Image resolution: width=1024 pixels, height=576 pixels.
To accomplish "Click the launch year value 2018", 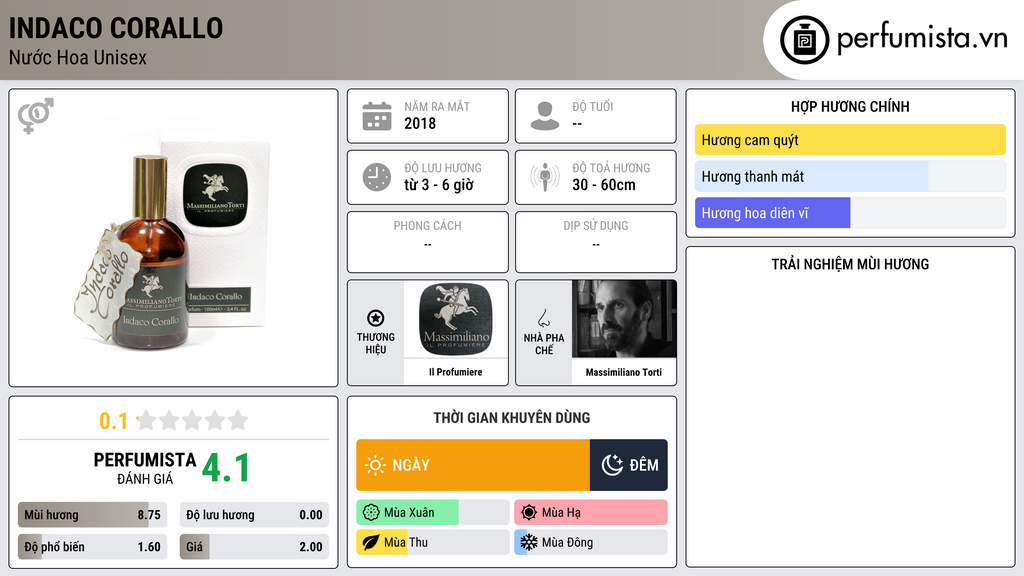I will (420, 123).
